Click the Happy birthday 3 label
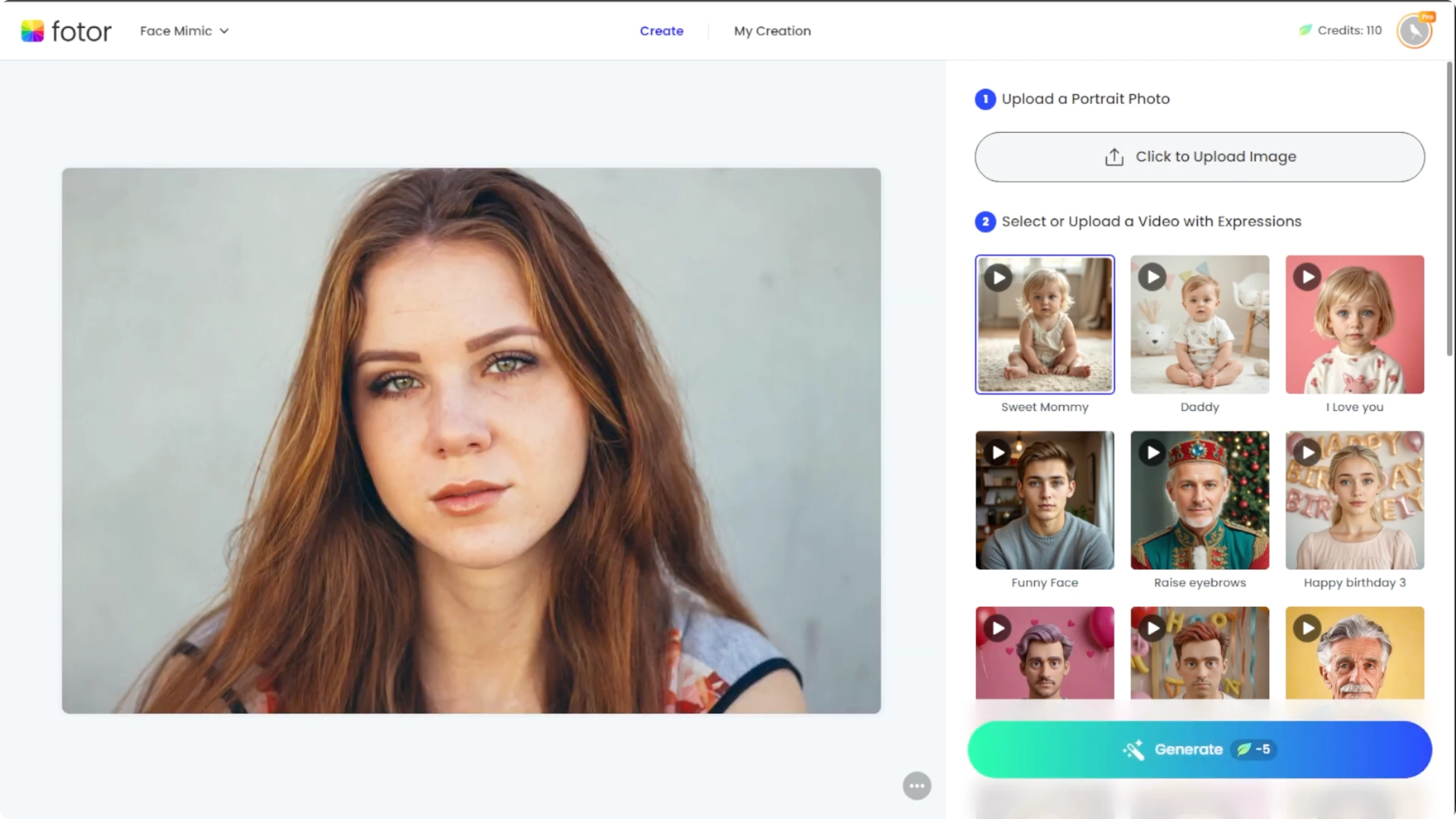This screenshot has height=819, width=1456. pos(1354,583)
